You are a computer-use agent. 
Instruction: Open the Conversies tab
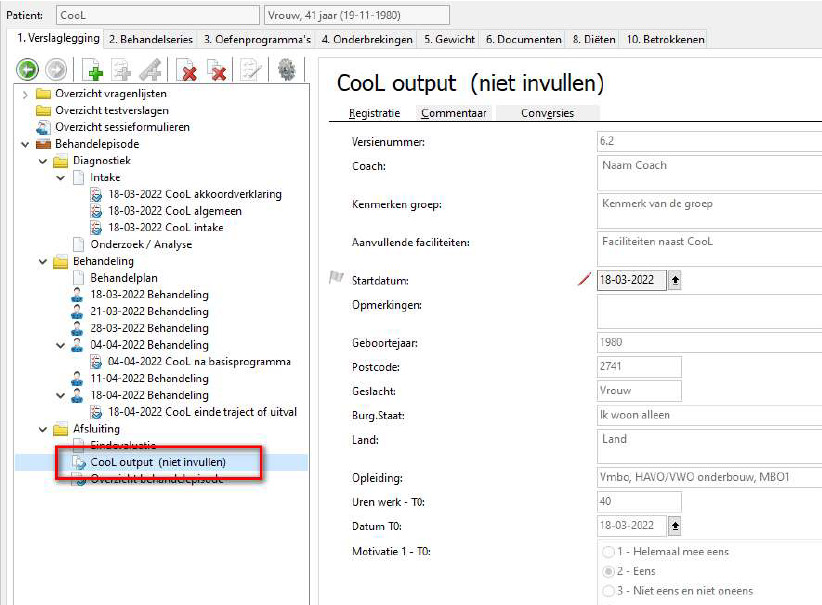[x=547, y=113]
